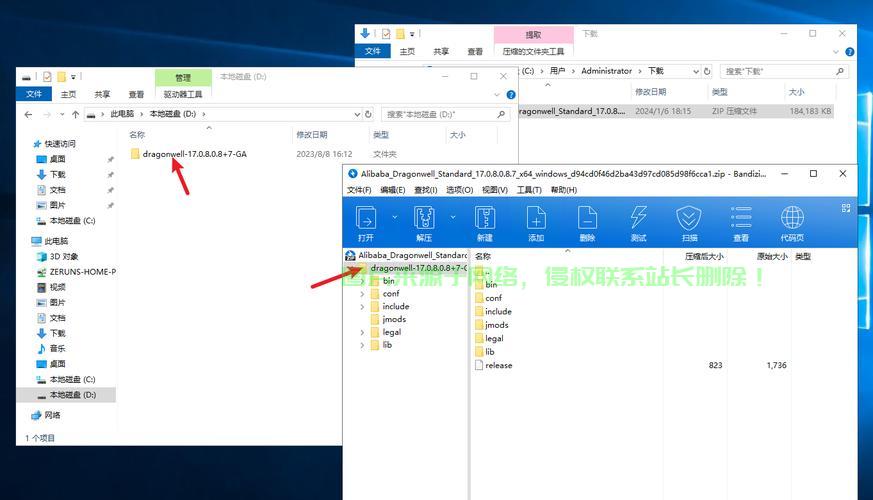The height and width of the screenshot is (500, 873).
Task: Sort by 原始大小 column in Bandizip
Action: pos(772,257)
